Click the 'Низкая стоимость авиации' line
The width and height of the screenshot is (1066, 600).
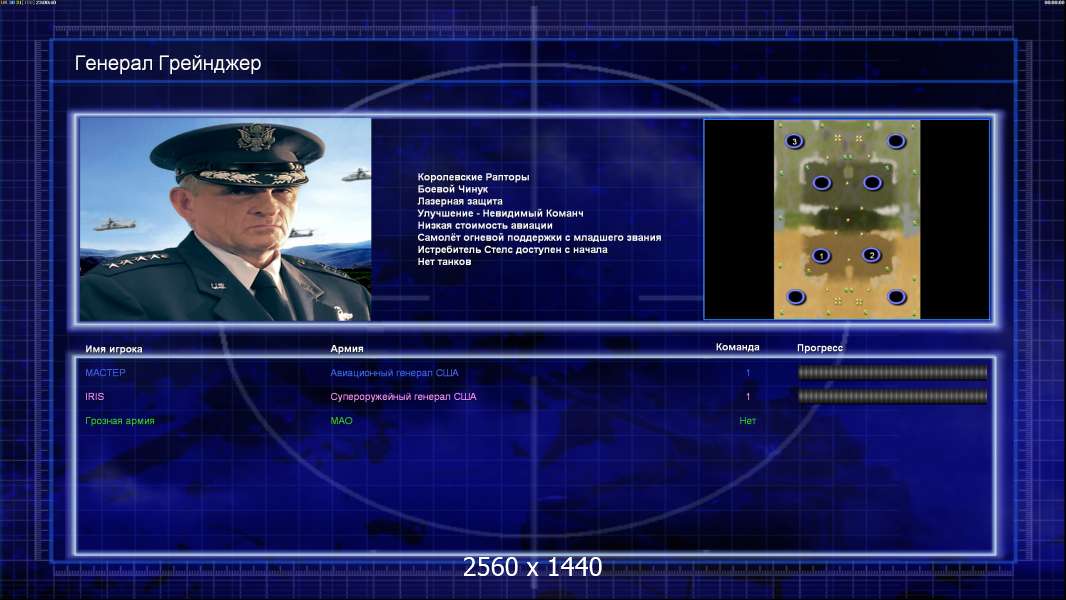(485, 226)
